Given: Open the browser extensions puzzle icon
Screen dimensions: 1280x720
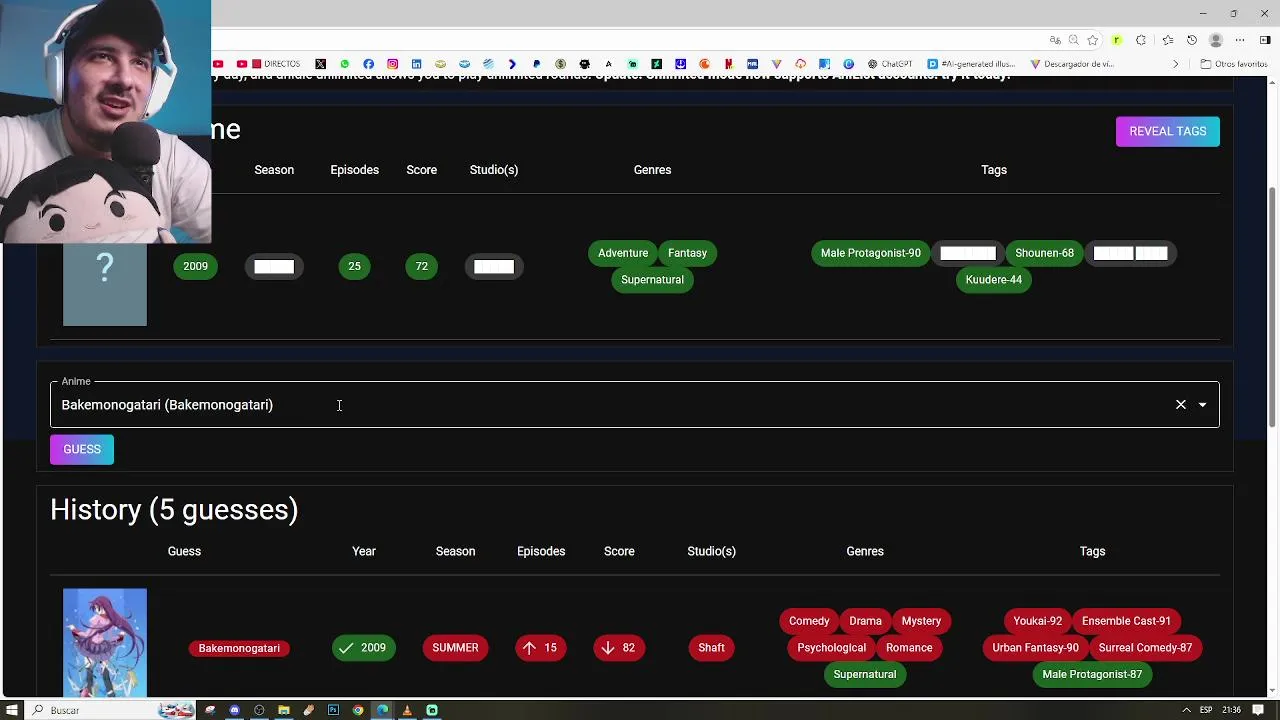Looking at the screenshot, I should (1141, 40).
